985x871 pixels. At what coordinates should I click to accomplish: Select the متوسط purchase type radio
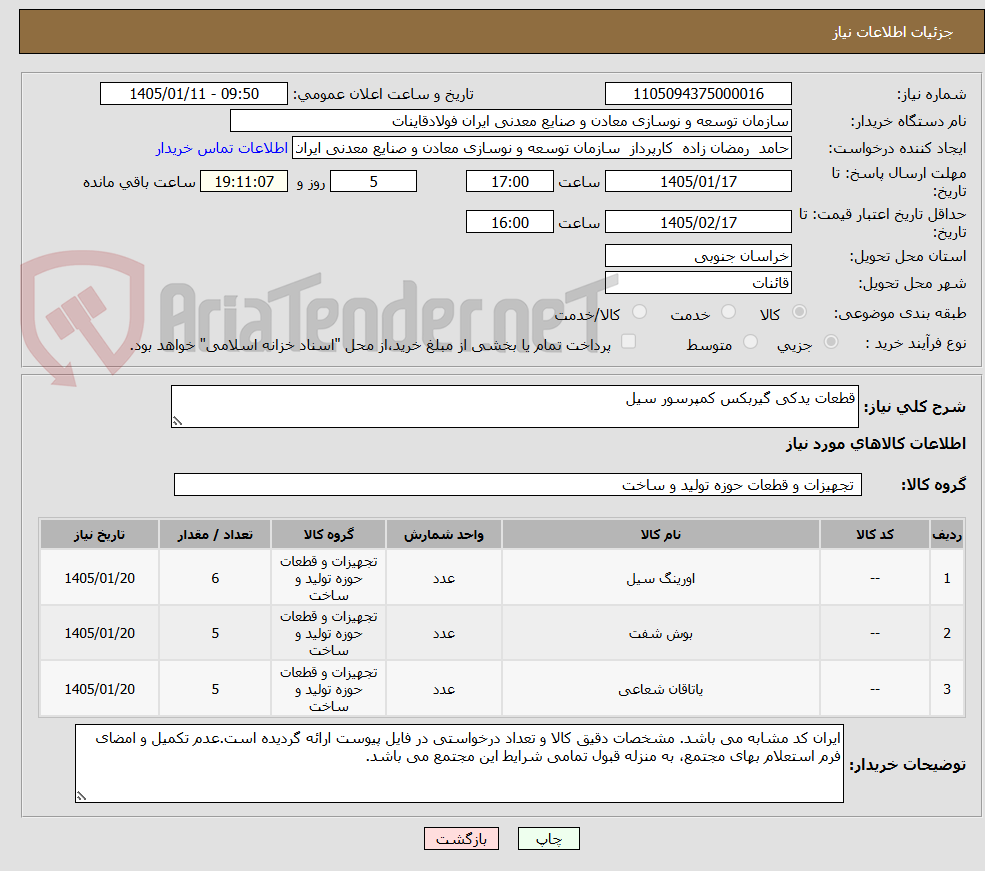(750, 342)
